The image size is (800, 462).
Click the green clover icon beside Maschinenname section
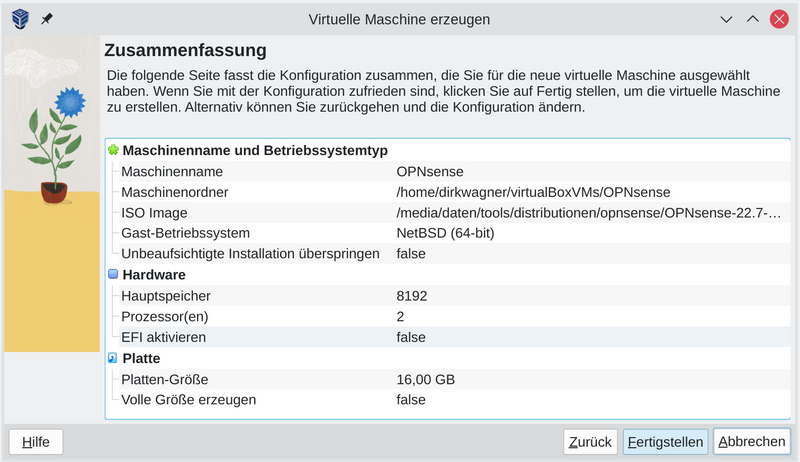(113, 150)
